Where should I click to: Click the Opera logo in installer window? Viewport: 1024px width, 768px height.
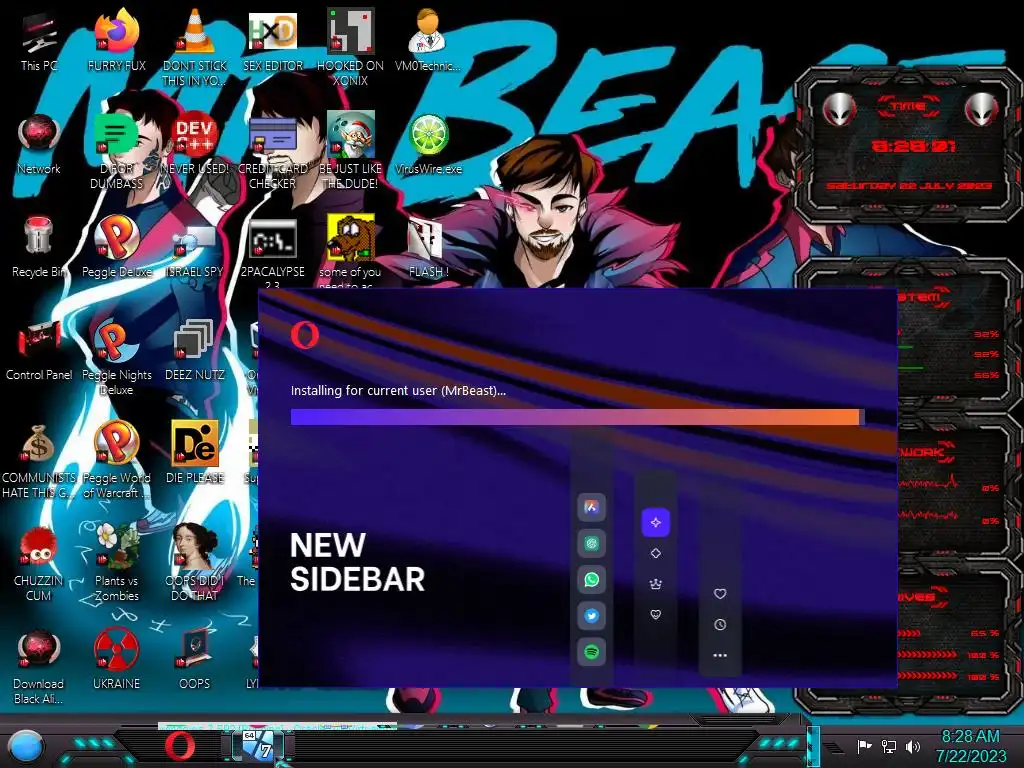point(305,334)
